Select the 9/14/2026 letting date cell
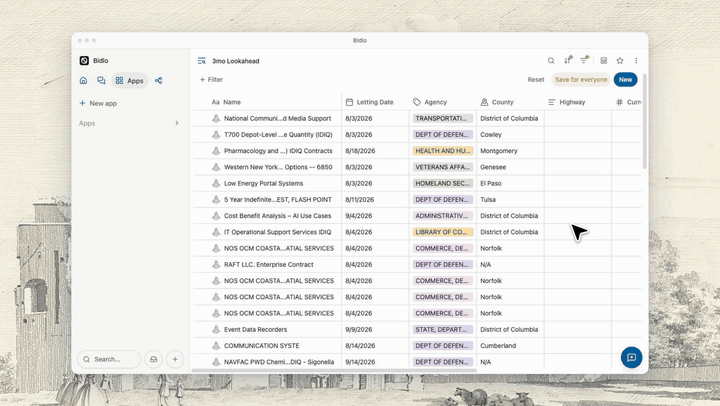The image size is (720, 406). (375, 362)
